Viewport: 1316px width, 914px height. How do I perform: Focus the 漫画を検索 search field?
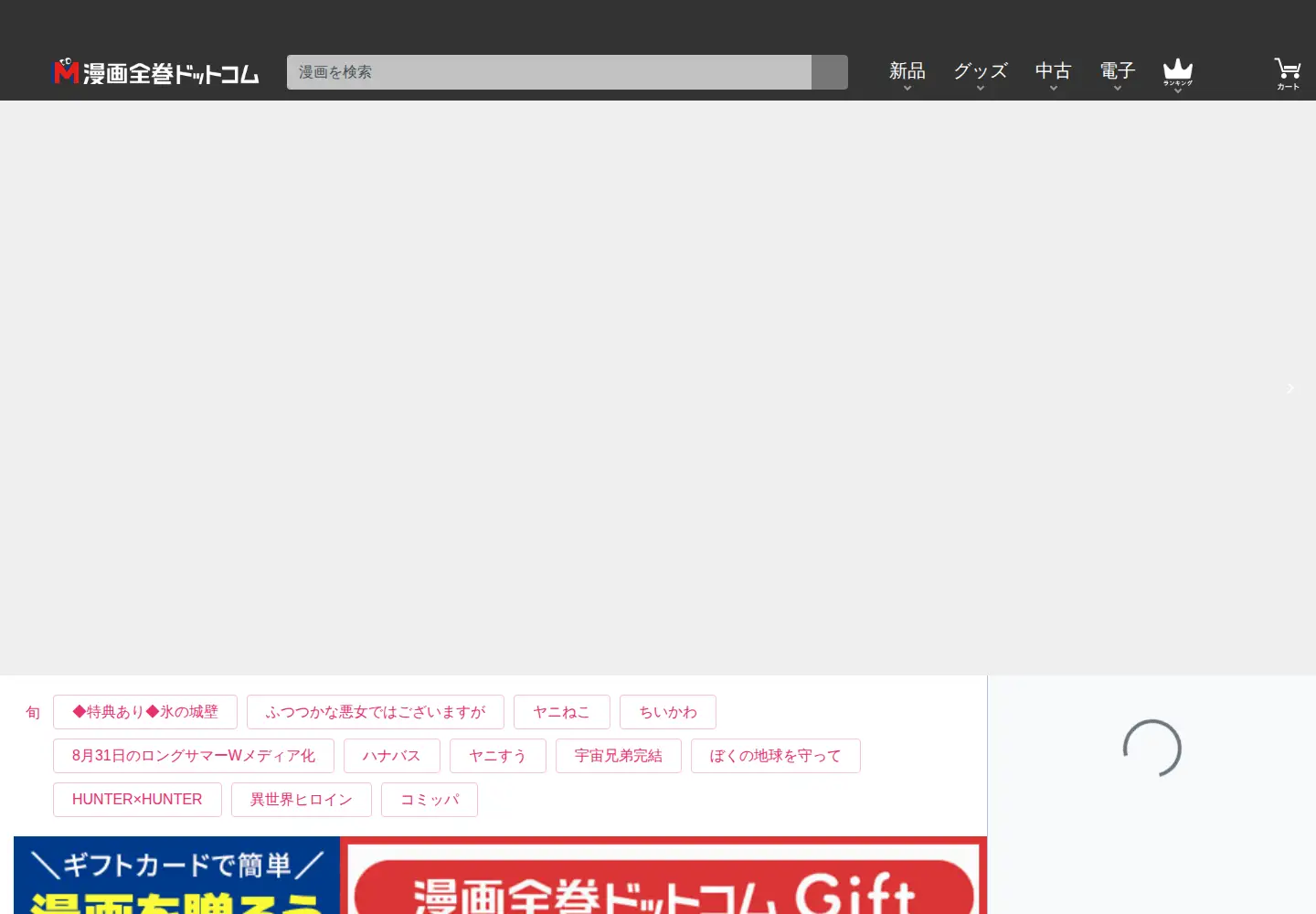pyautogui.click(x=549, y=72)
